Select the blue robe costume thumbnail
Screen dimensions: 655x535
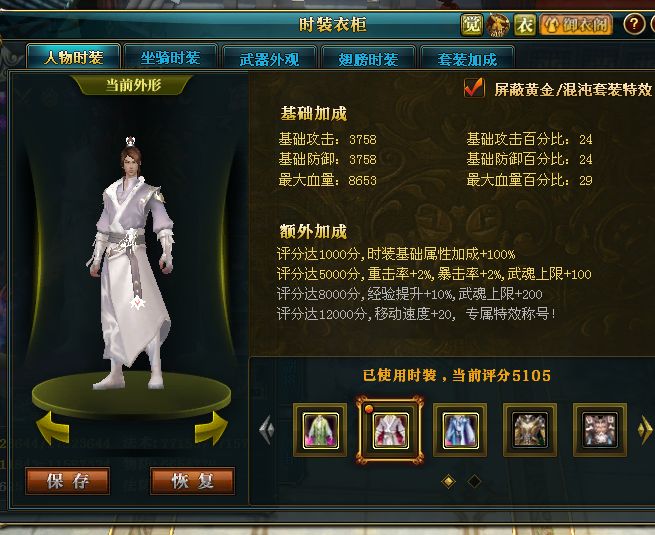[460, 430]
